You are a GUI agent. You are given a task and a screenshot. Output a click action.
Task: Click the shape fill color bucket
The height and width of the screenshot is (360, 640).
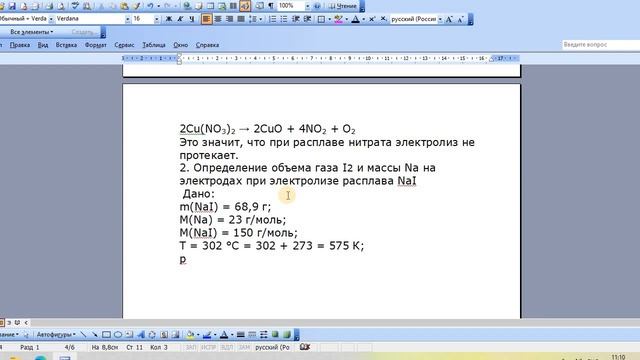(x=190, y=335)
